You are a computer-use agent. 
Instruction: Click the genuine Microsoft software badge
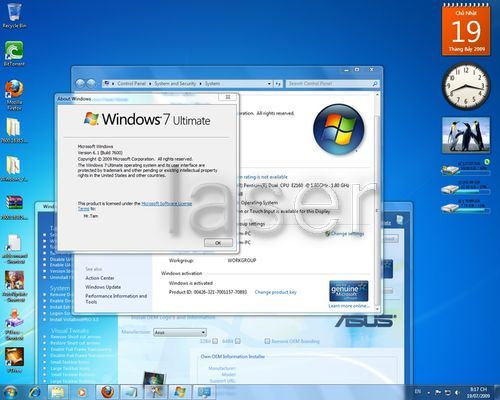click(x=349, y=290)
